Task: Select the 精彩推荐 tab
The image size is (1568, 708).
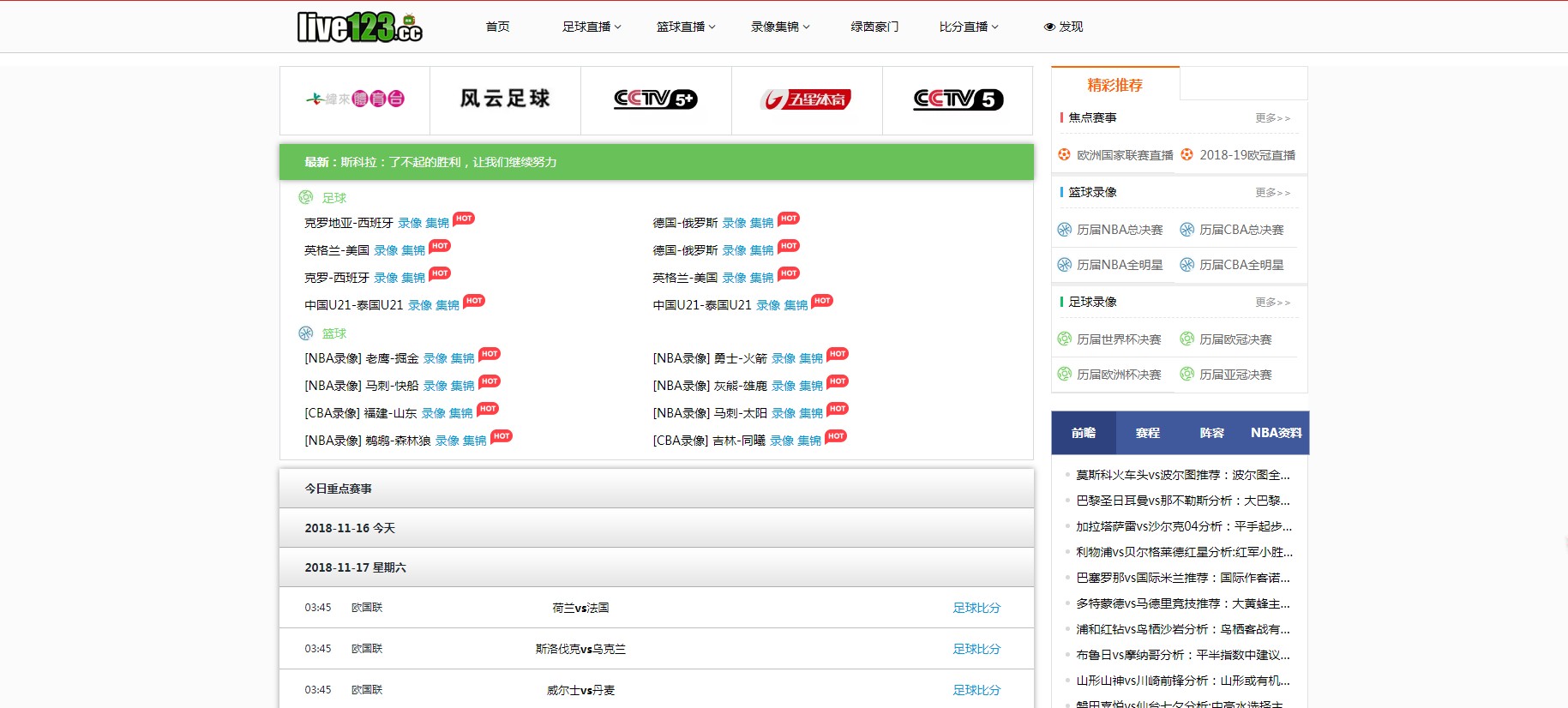Action: click(1115, 85)
